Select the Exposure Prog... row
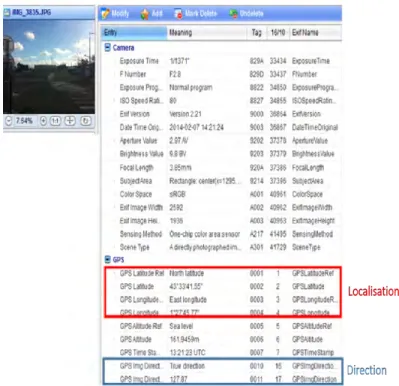The image size is (399, 386). tap(222, 87)
